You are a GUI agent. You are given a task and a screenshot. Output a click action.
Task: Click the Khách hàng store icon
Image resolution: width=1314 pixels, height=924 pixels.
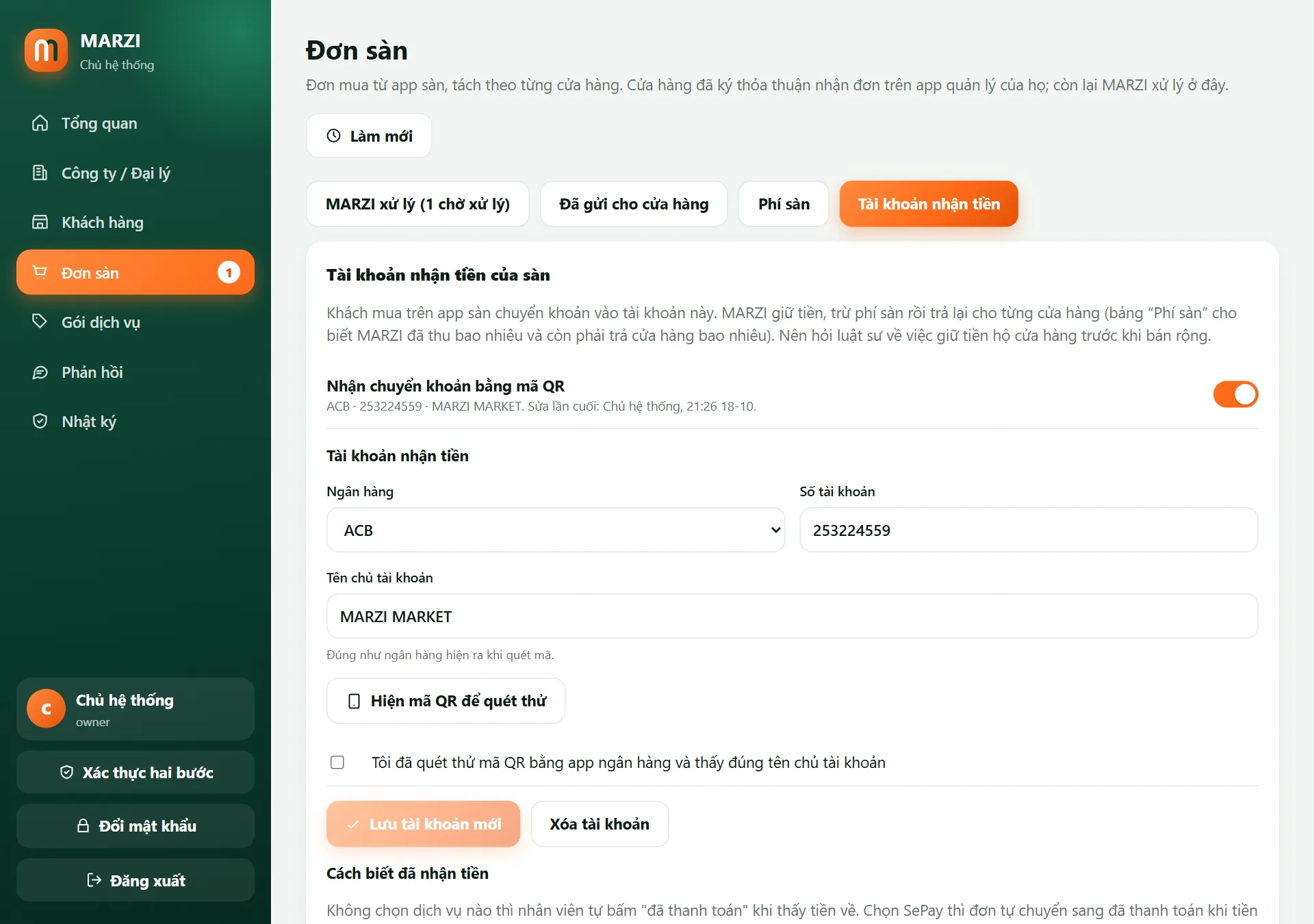point(40,222)
